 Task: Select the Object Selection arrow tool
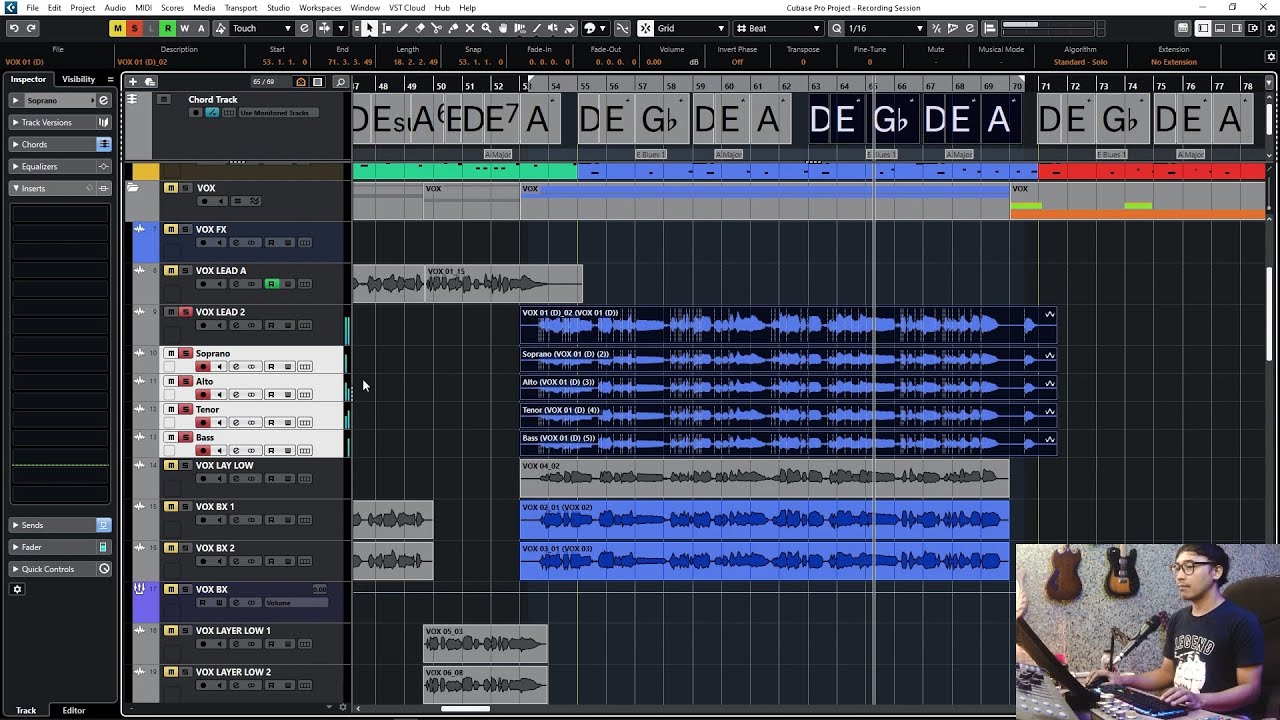click(x=369, y=28)
